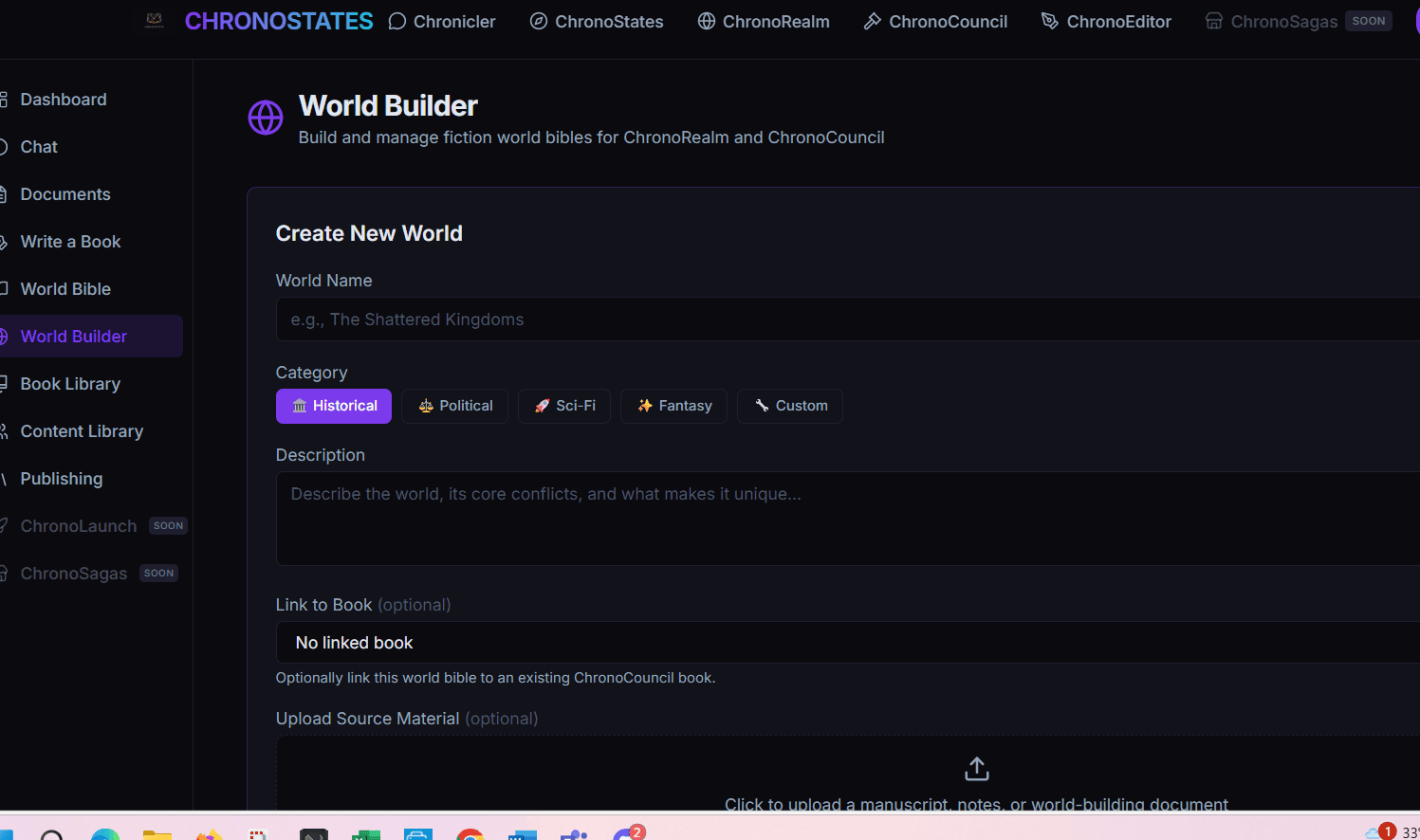Select the Historical category option
The image size is (1420, 840).
334,406
